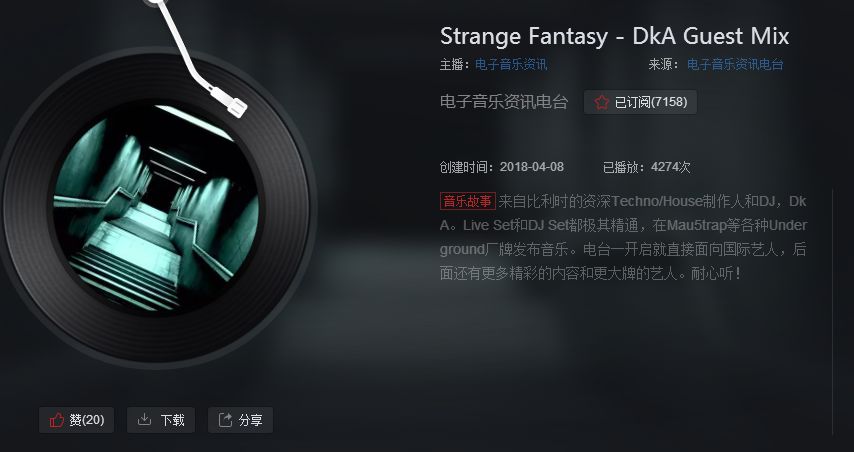Viewport: 854px width, 452px height.
Task: Open the 主播 link 电子音乐资讯
Action: point(511,65)
